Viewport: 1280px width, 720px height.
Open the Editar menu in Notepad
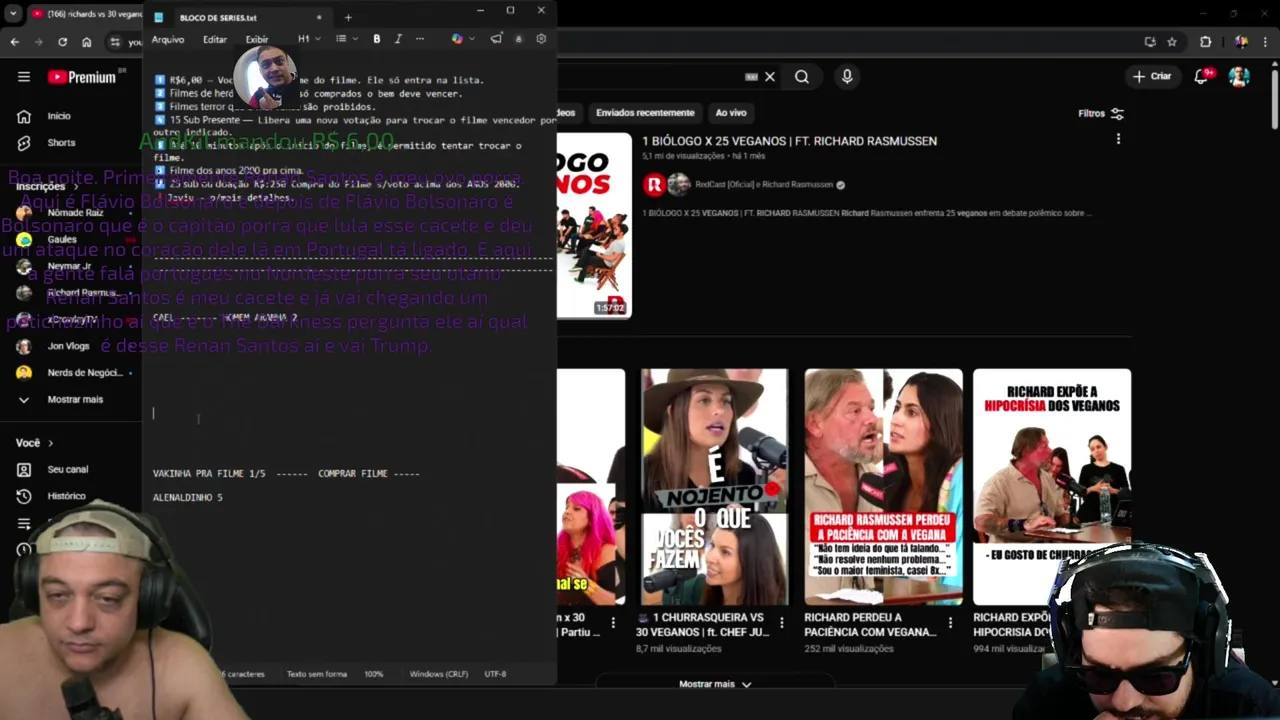[215, 39]
